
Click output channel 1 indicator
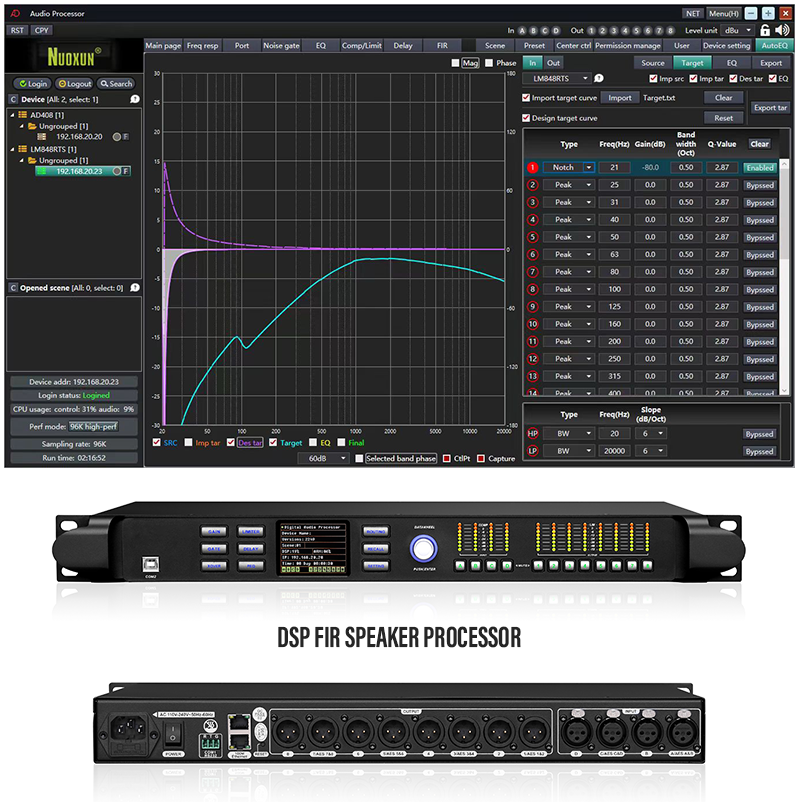tap(591, 31)
